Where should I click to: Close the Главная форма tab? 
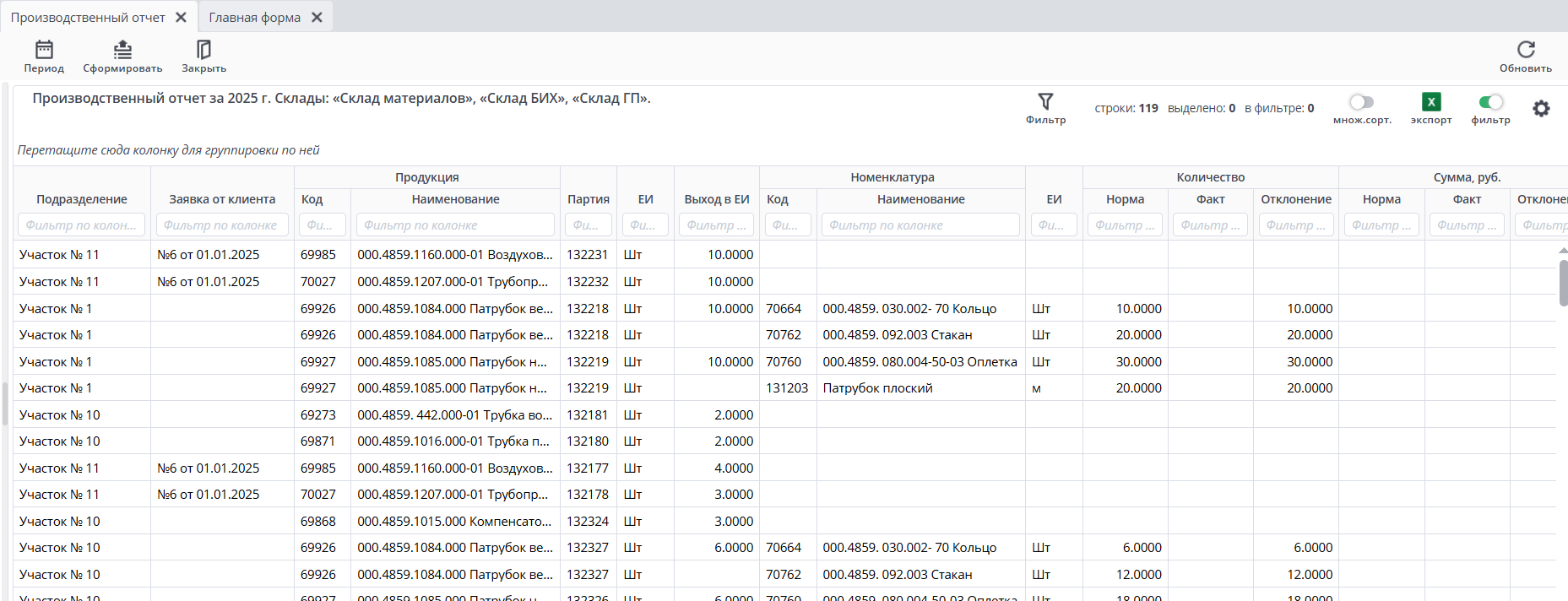click(x=317, y=18)
